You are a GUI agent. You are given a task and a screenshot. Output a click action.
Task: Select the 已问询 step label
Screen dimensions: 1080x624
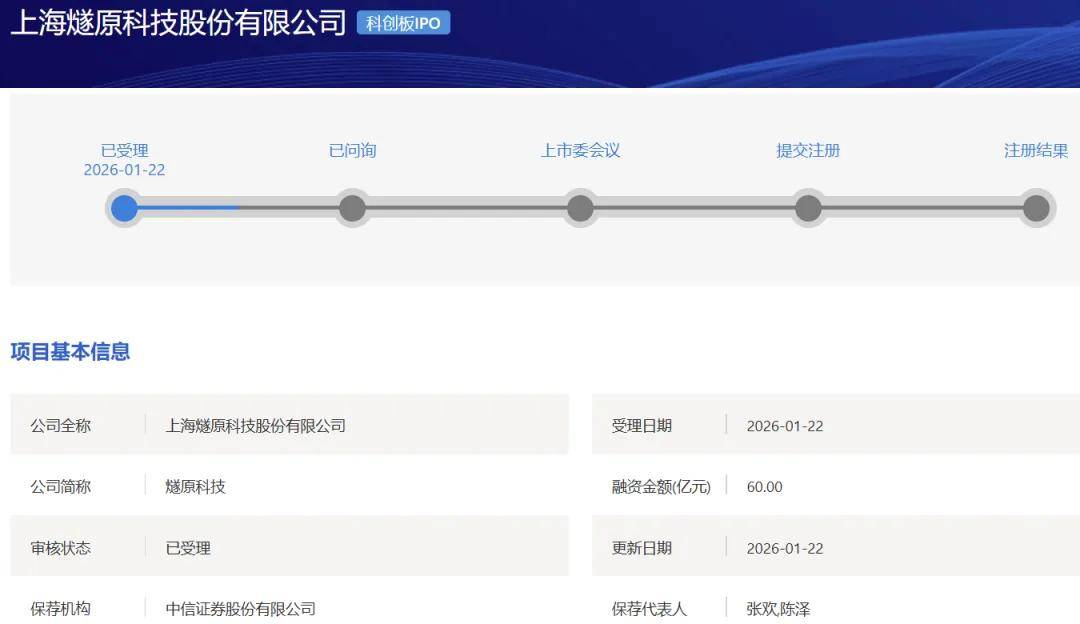click(x=352, y=151)
